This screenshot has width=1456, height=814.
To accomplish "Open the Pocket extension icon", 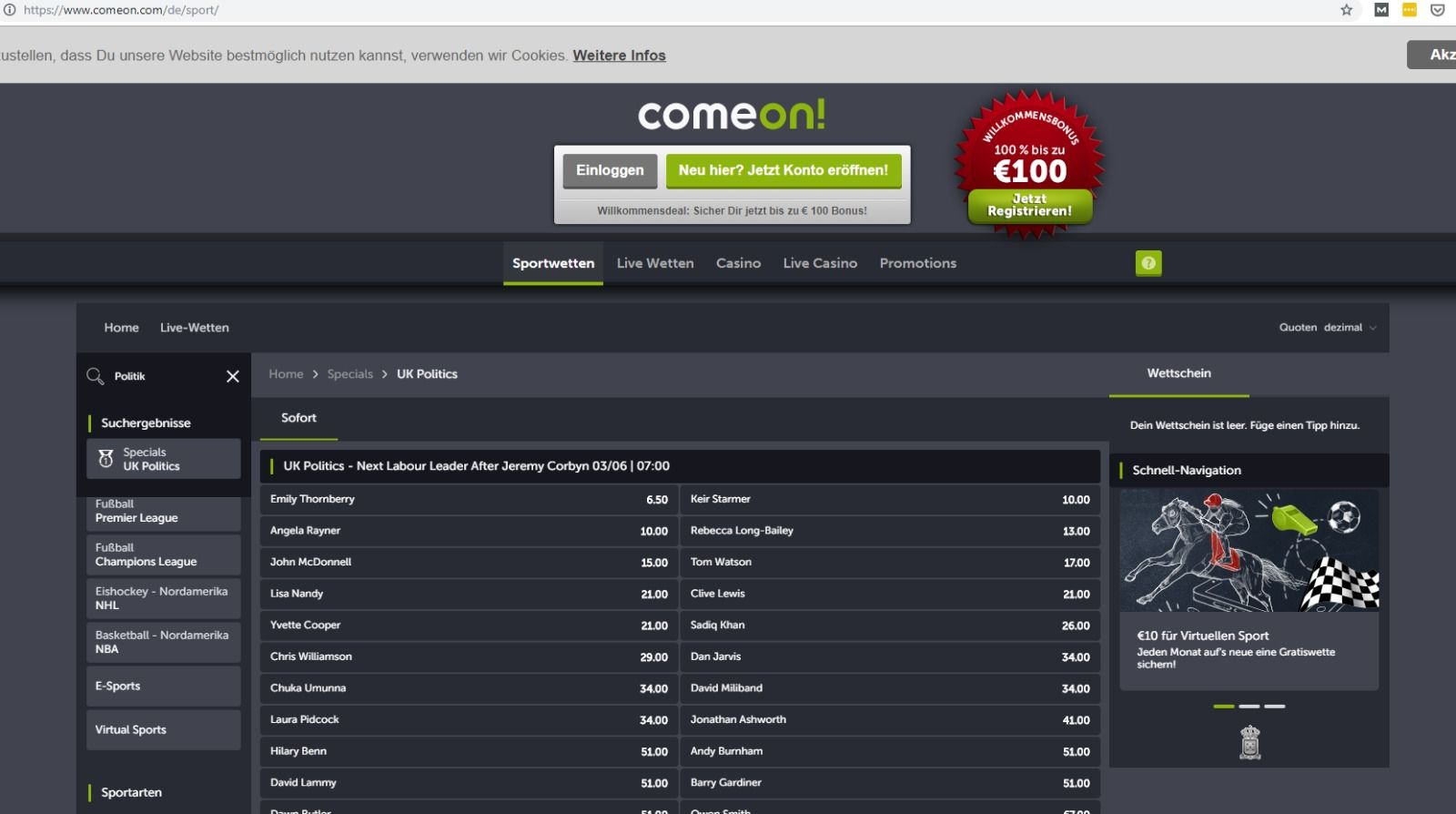I will [x=1438, y=10].
